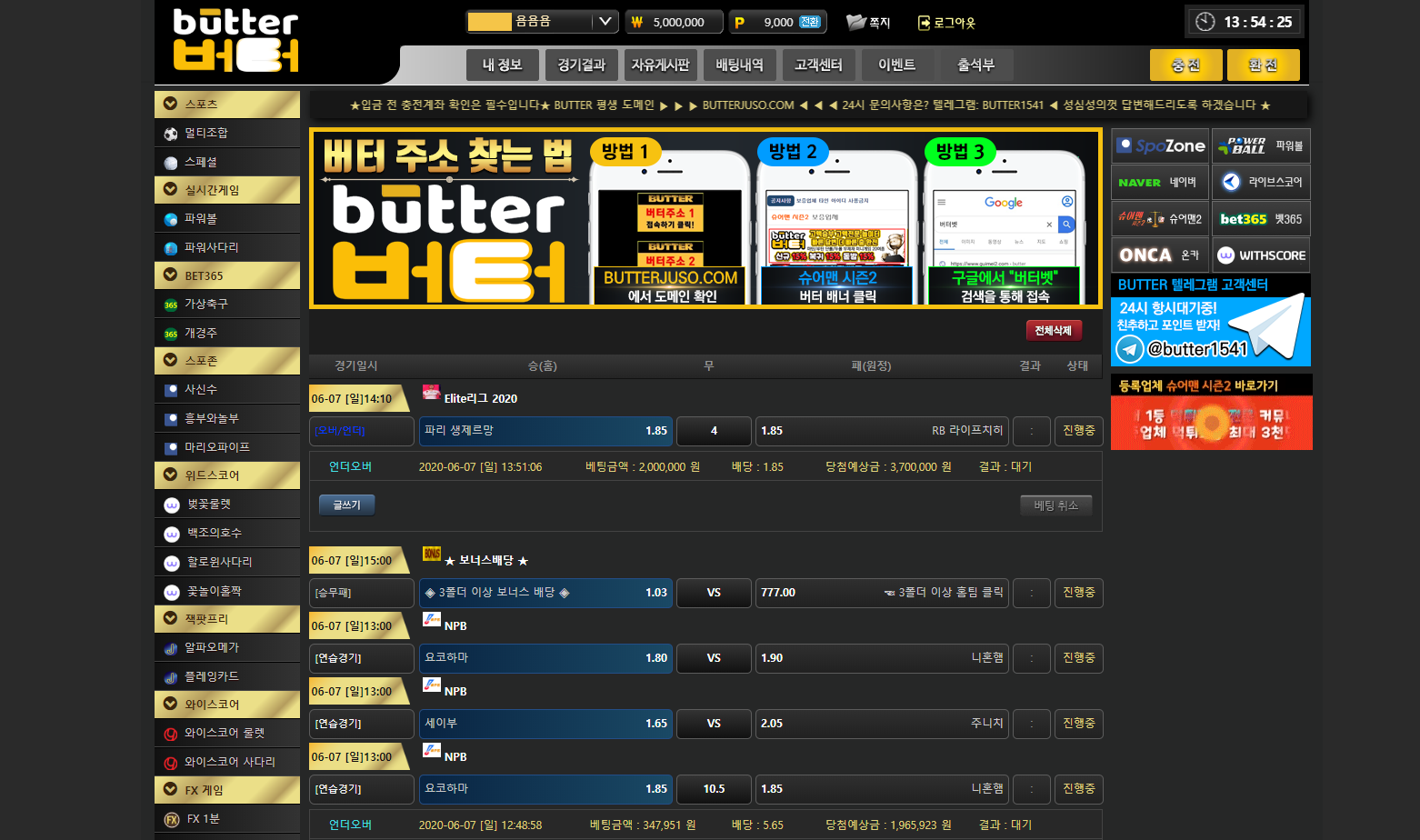Expand the 위드스코어 sidebar category

170,475
